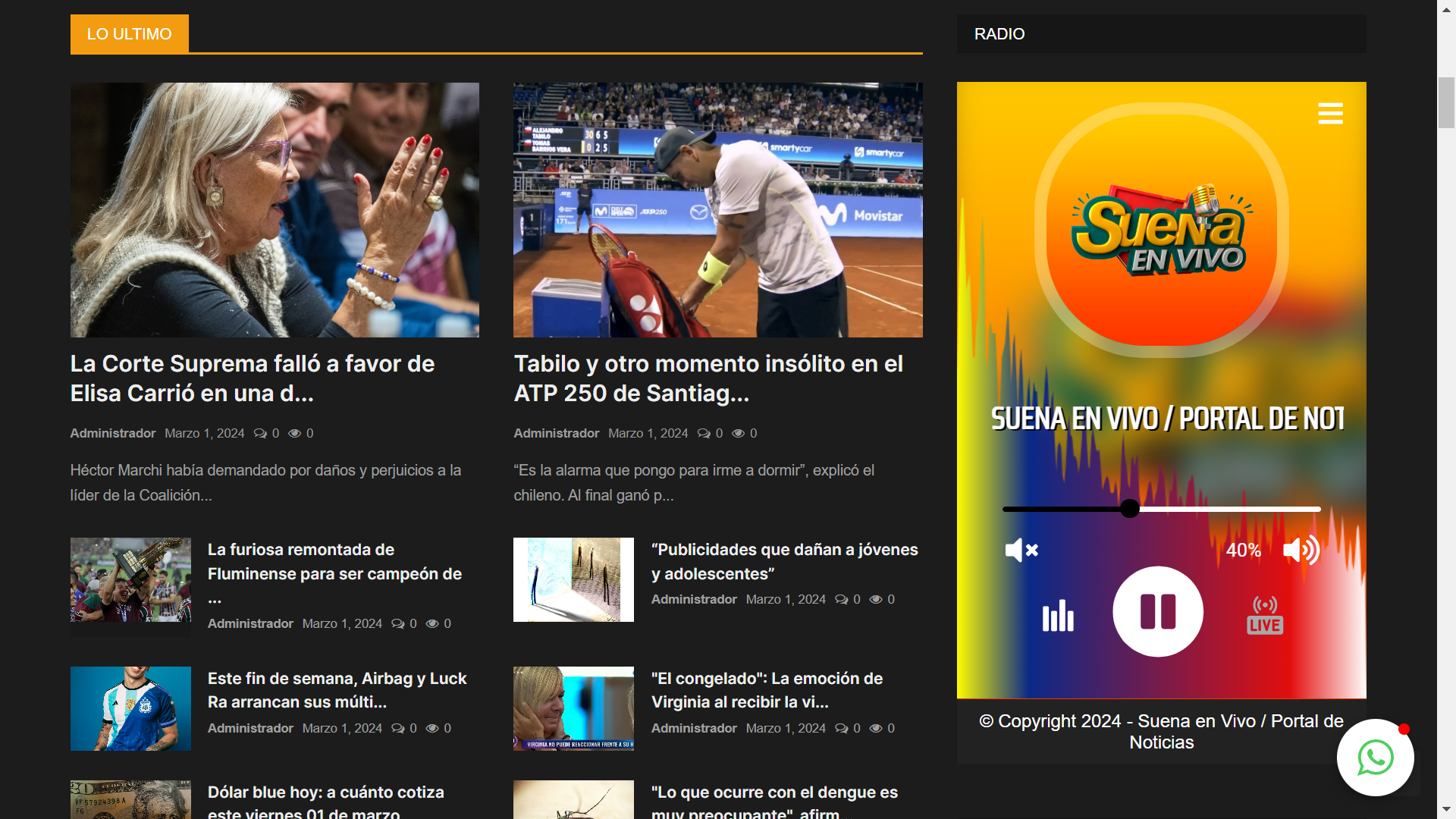The height and width of the screenshot is (819, 1456).
Task: Click the dollar bill thumbnail
Action: tap(130, 799)
